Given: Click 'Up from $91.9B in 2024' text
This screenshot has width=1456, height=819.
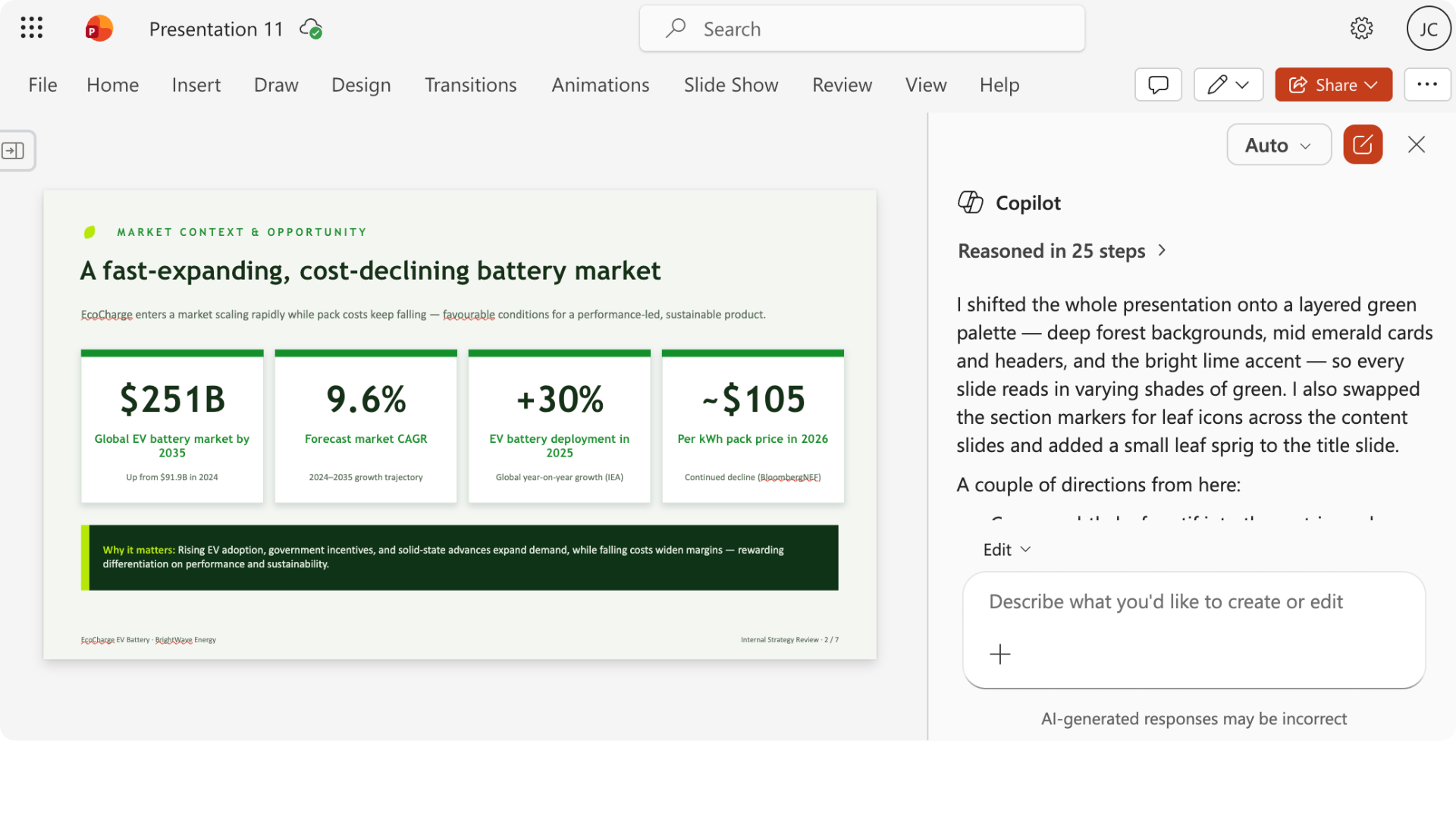Looking at the screenshot, I should [172, 477].
